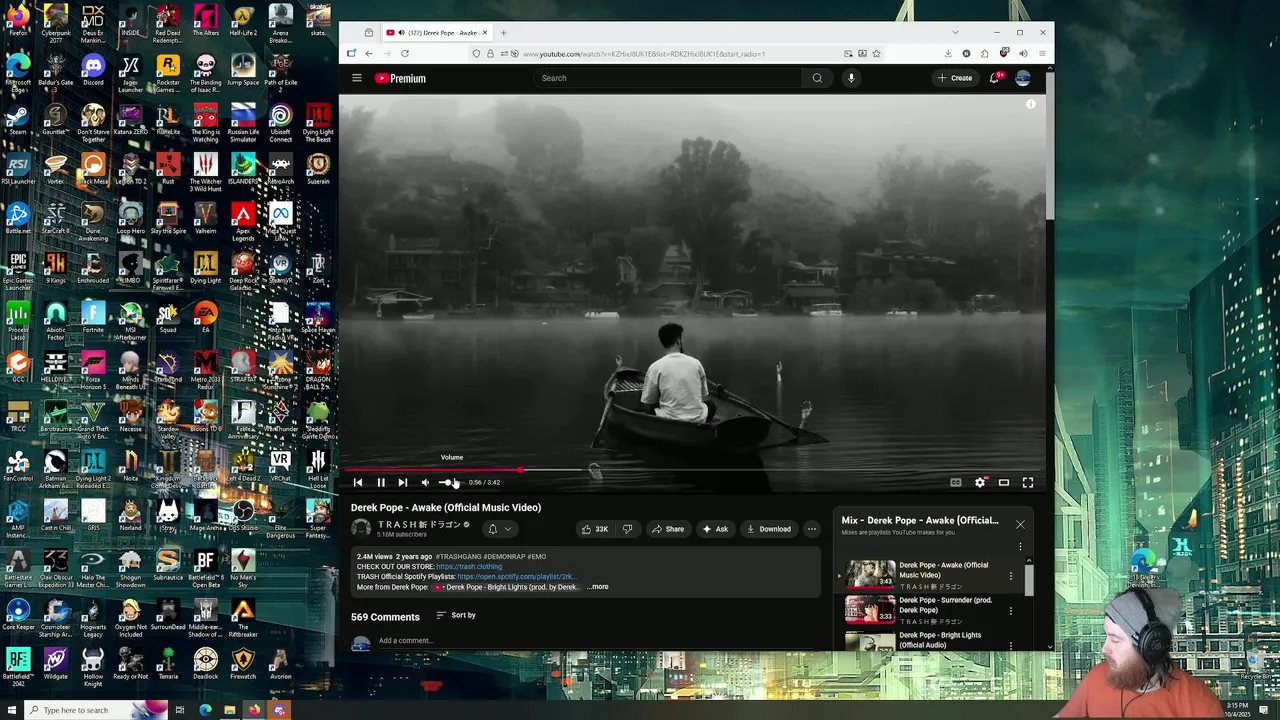Open Ubisoft Connect desktop shortcut
Screen dimensions: 1280x720
(x=280, y=122)
